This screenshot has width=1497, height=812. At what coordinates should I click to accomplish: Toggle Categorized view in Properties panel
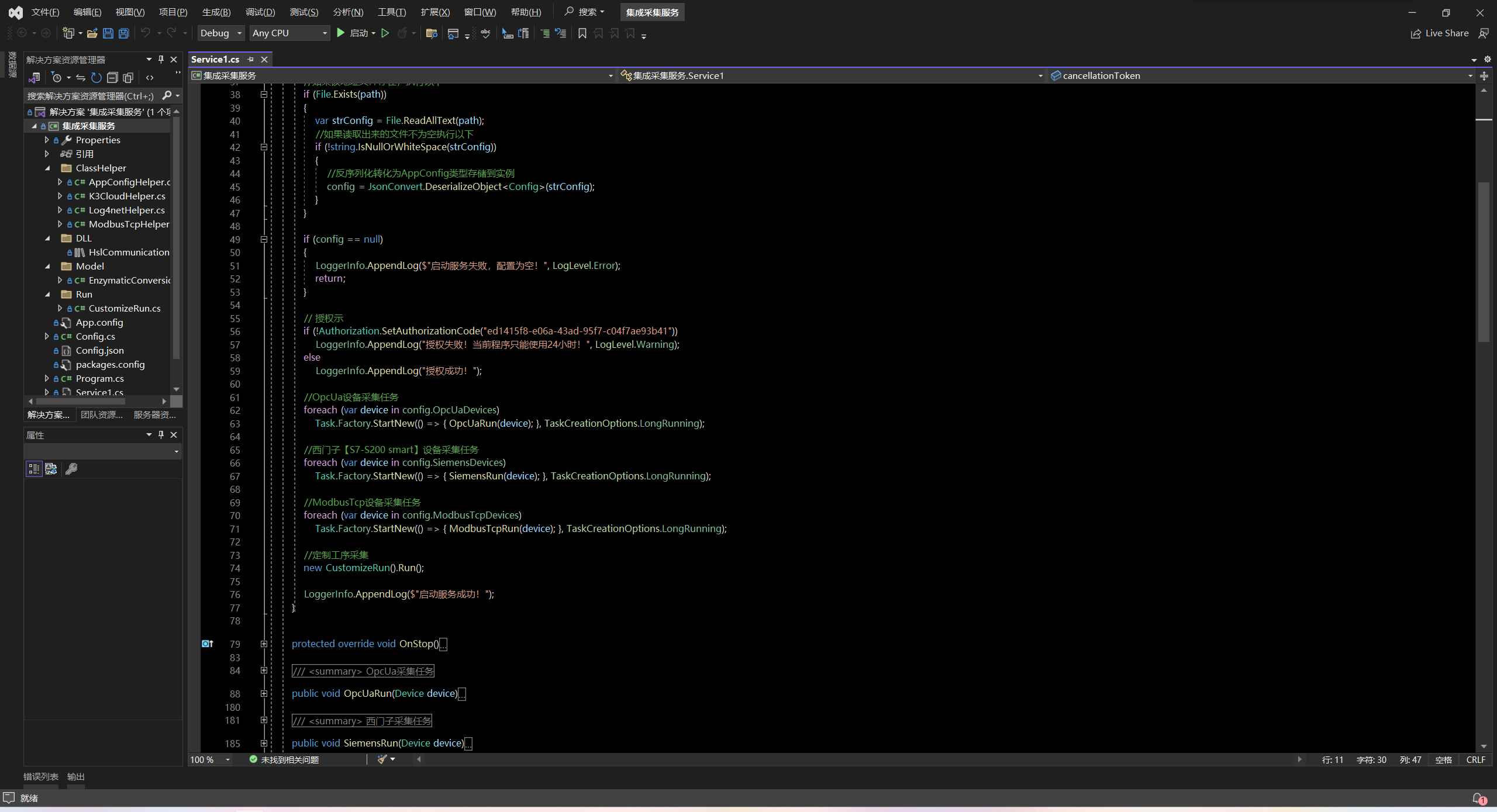(34, 469)
